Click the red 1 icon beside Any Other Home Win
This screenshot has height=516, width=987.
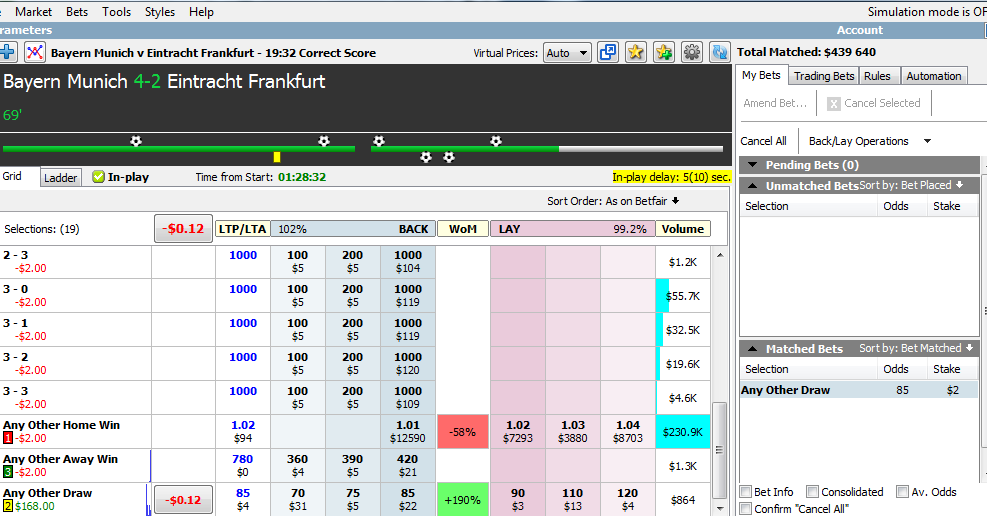[8, 438]
